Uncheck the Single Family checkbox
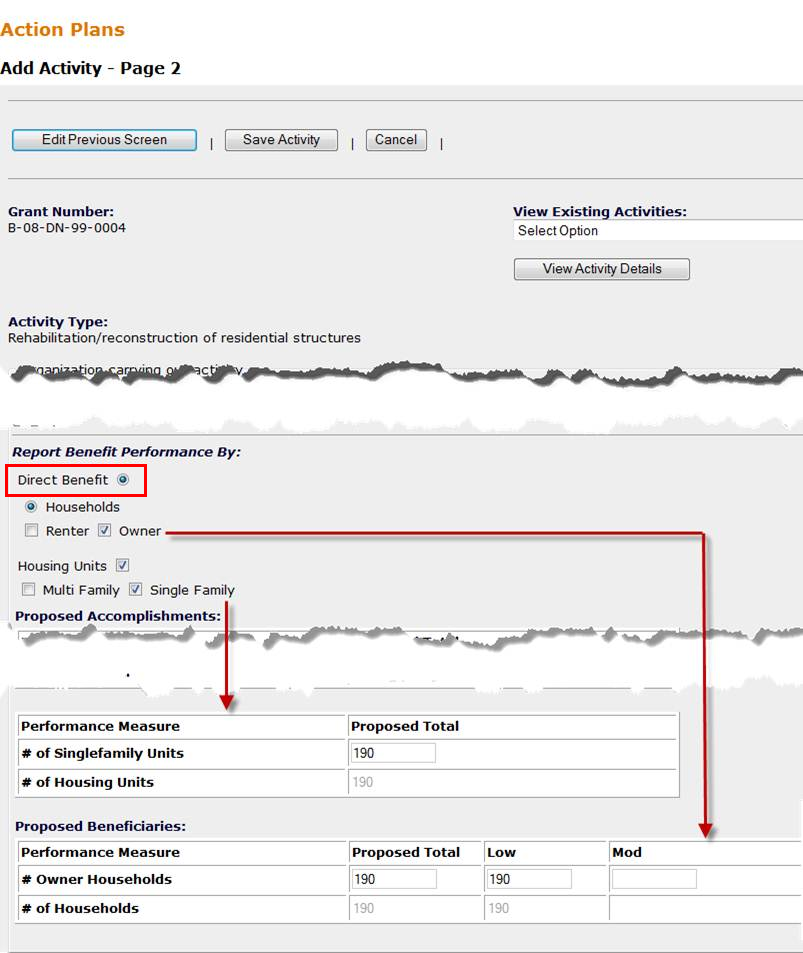 point(136,590)
